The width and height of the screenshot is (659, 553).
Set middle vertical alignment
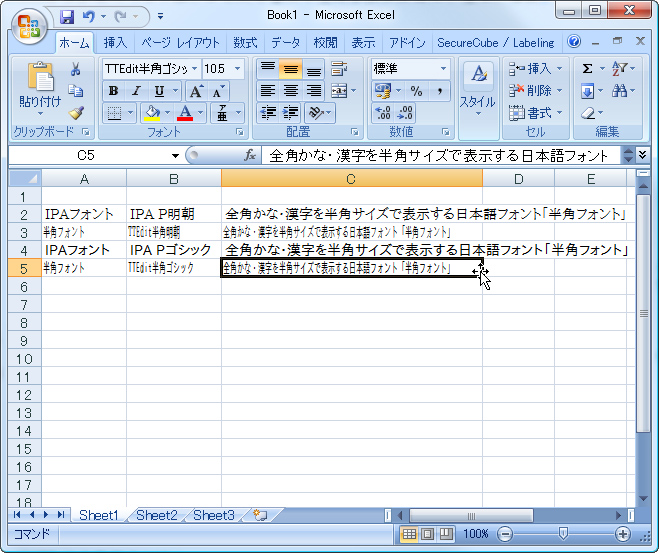coord(290,68)
